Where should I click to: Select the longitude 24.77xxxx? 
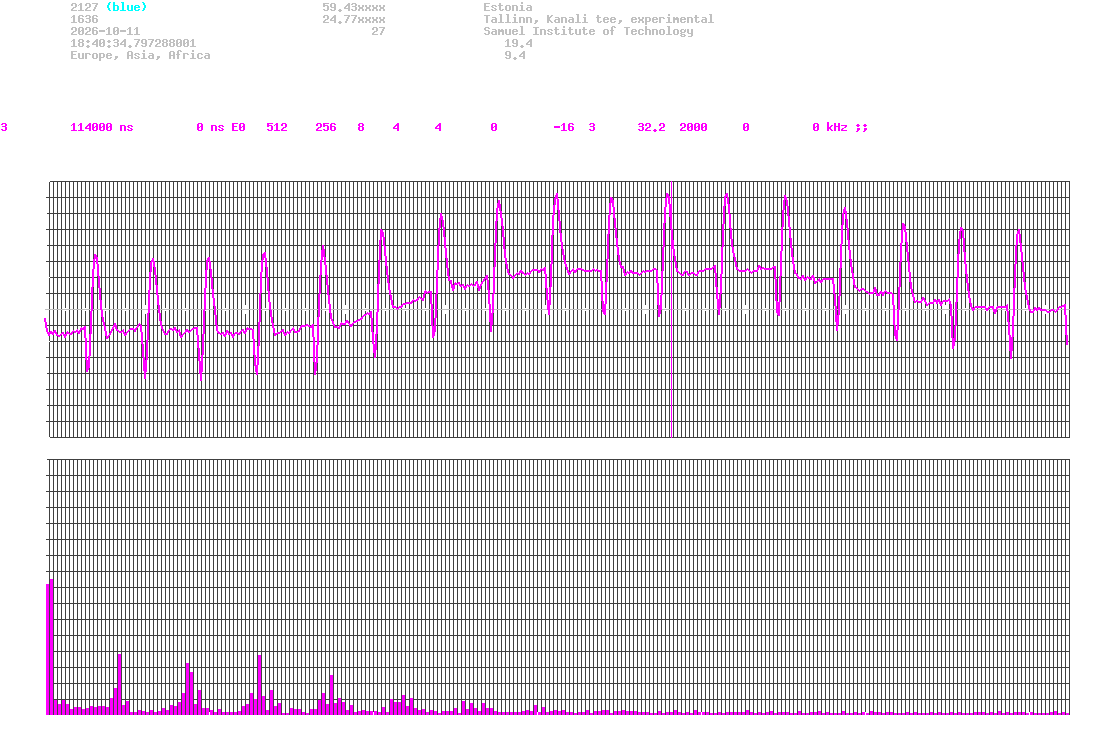click(353, 19)
